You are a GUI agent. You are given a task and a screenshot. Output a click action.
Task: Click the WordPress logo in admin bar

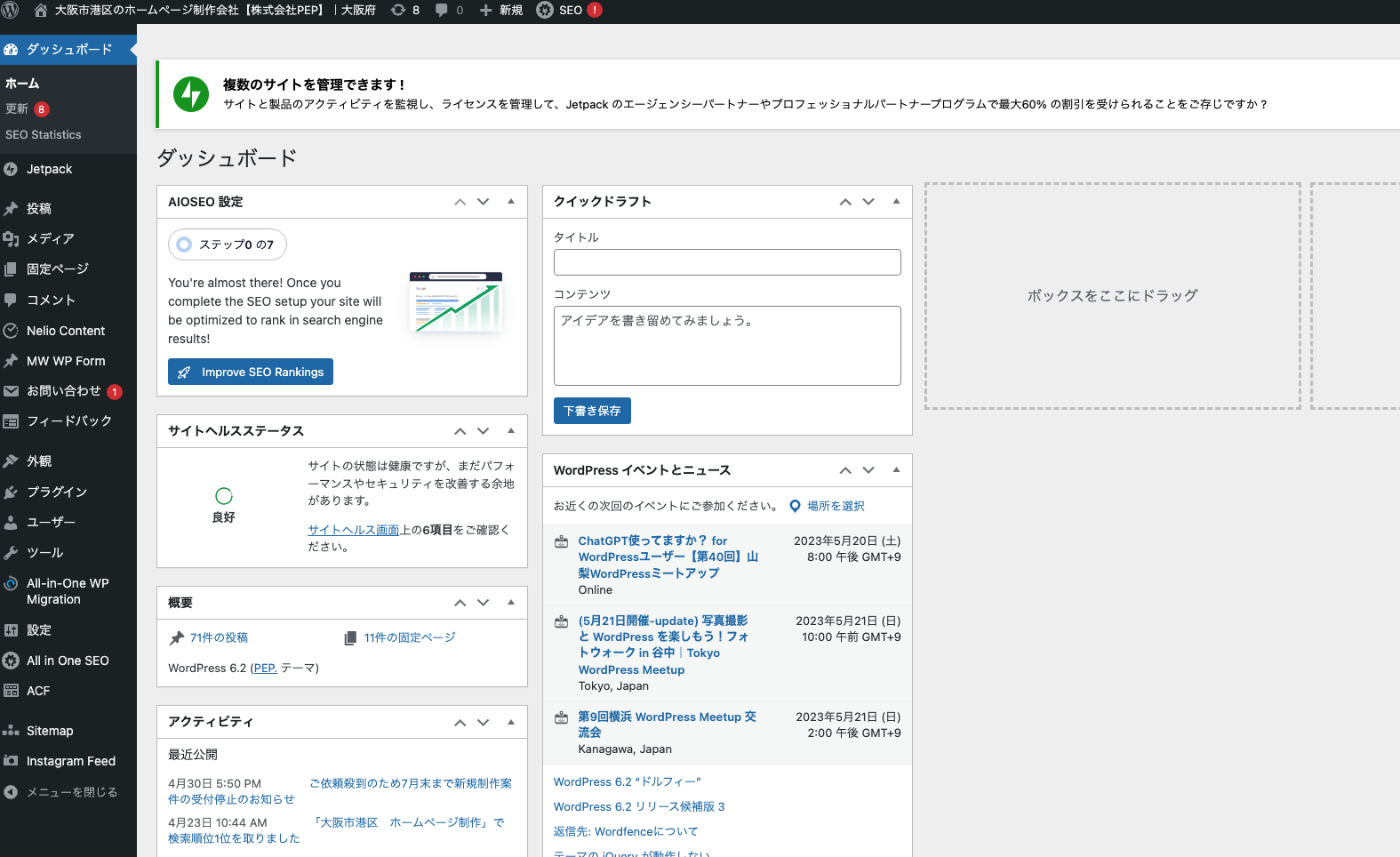click(x=11, y=11)
